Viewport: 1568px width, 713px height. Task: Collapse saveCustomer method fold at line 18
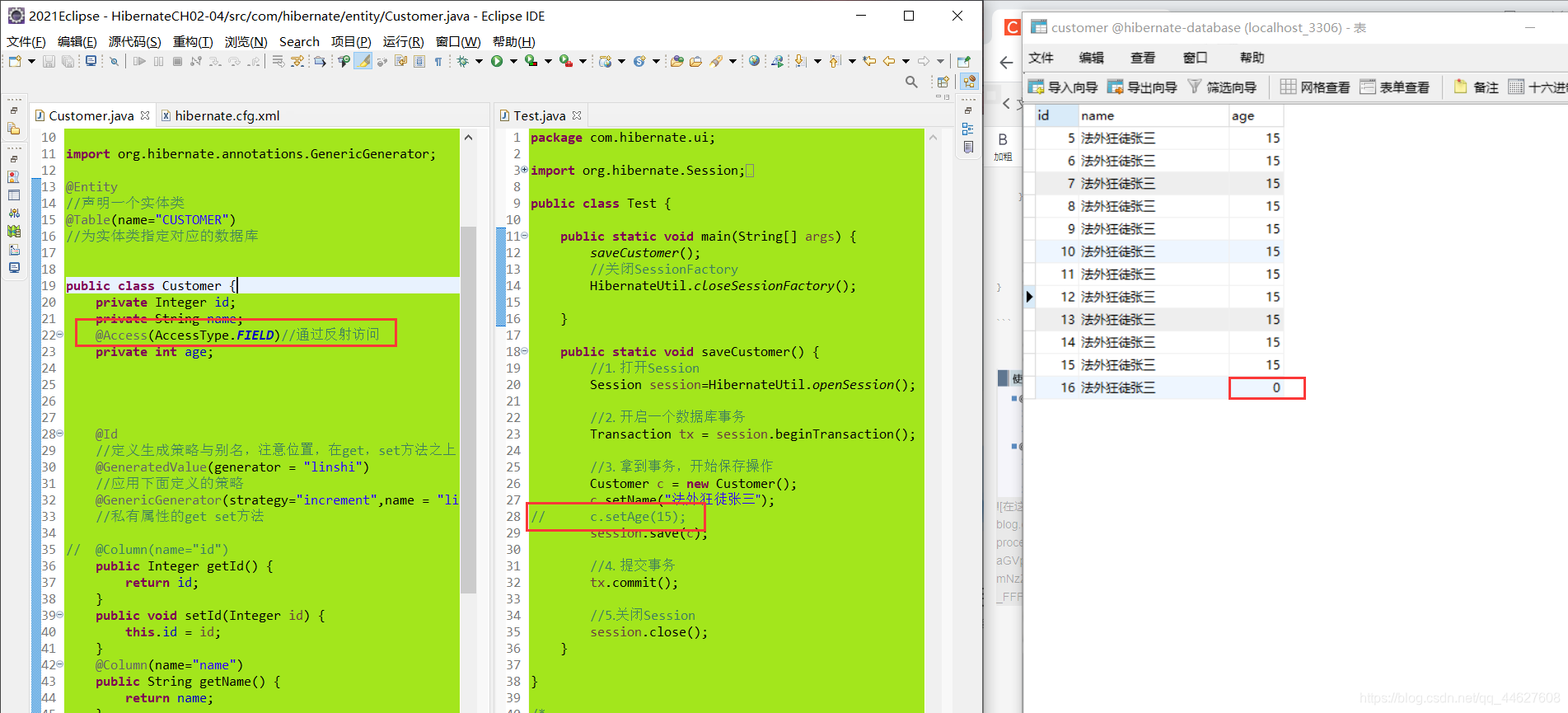[x=524, y=351]
